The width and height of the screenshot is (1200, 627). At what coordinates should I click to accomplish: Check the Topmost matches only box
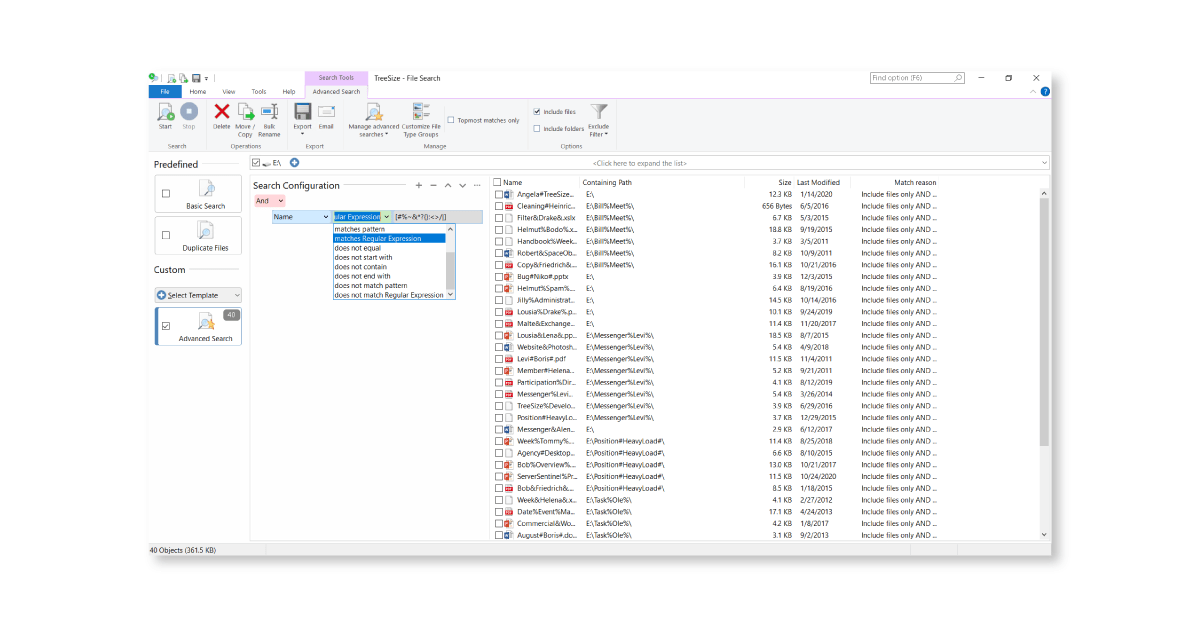(x=452, y=118)
